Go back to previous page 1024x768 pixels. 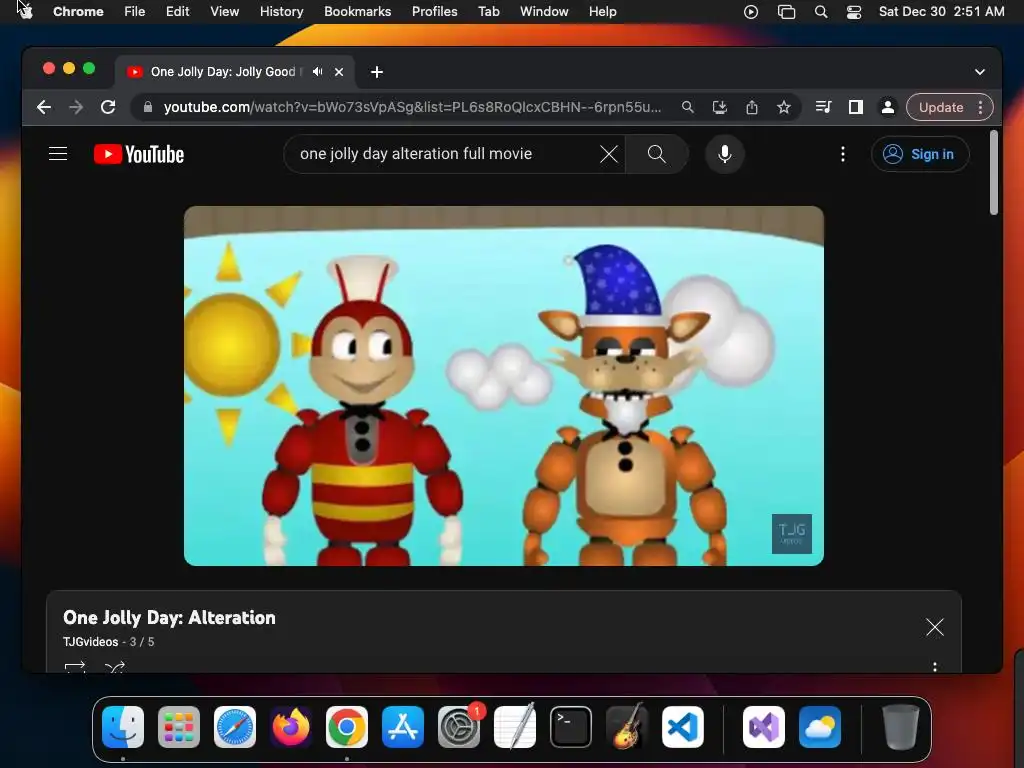pos(44,107)
